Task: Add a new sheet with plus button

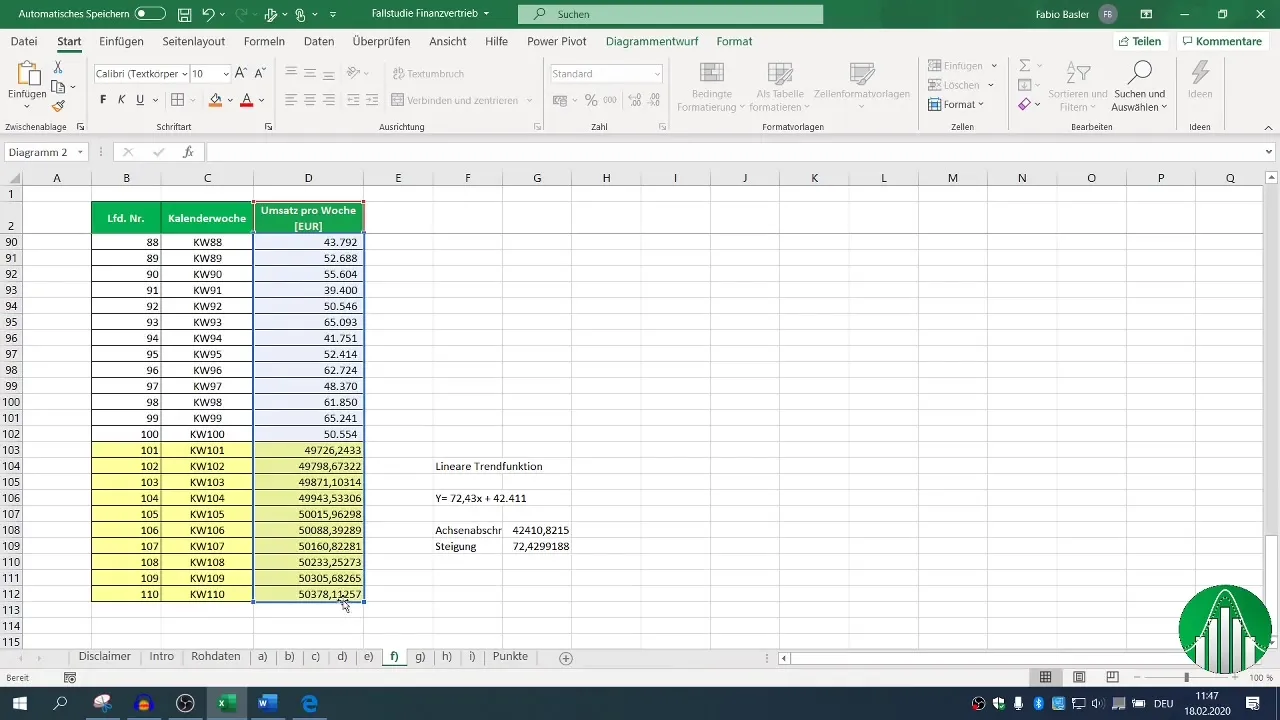Action: (x=566, y=658)
